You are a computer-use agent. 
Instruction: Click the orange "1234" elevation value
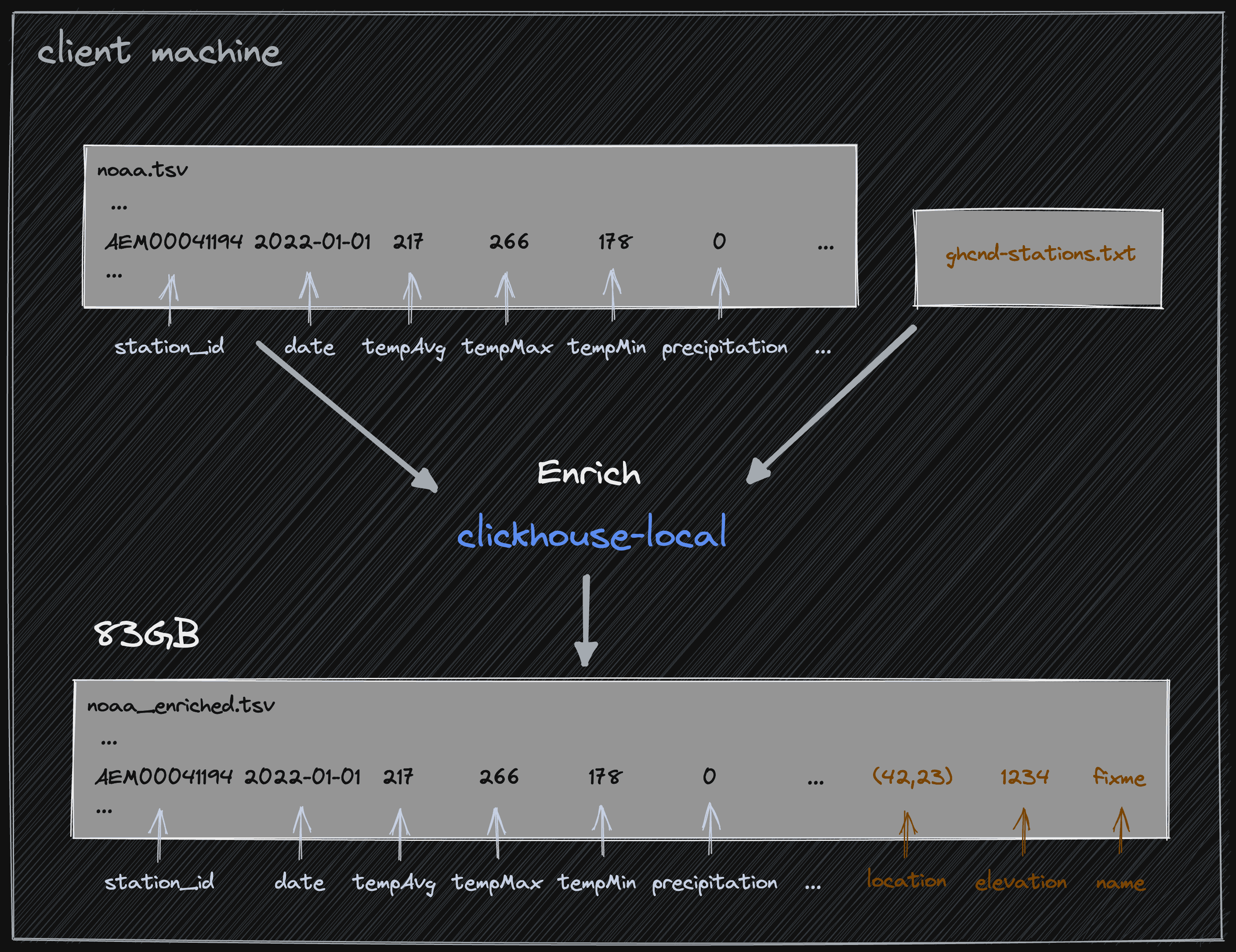(1024, 777)
